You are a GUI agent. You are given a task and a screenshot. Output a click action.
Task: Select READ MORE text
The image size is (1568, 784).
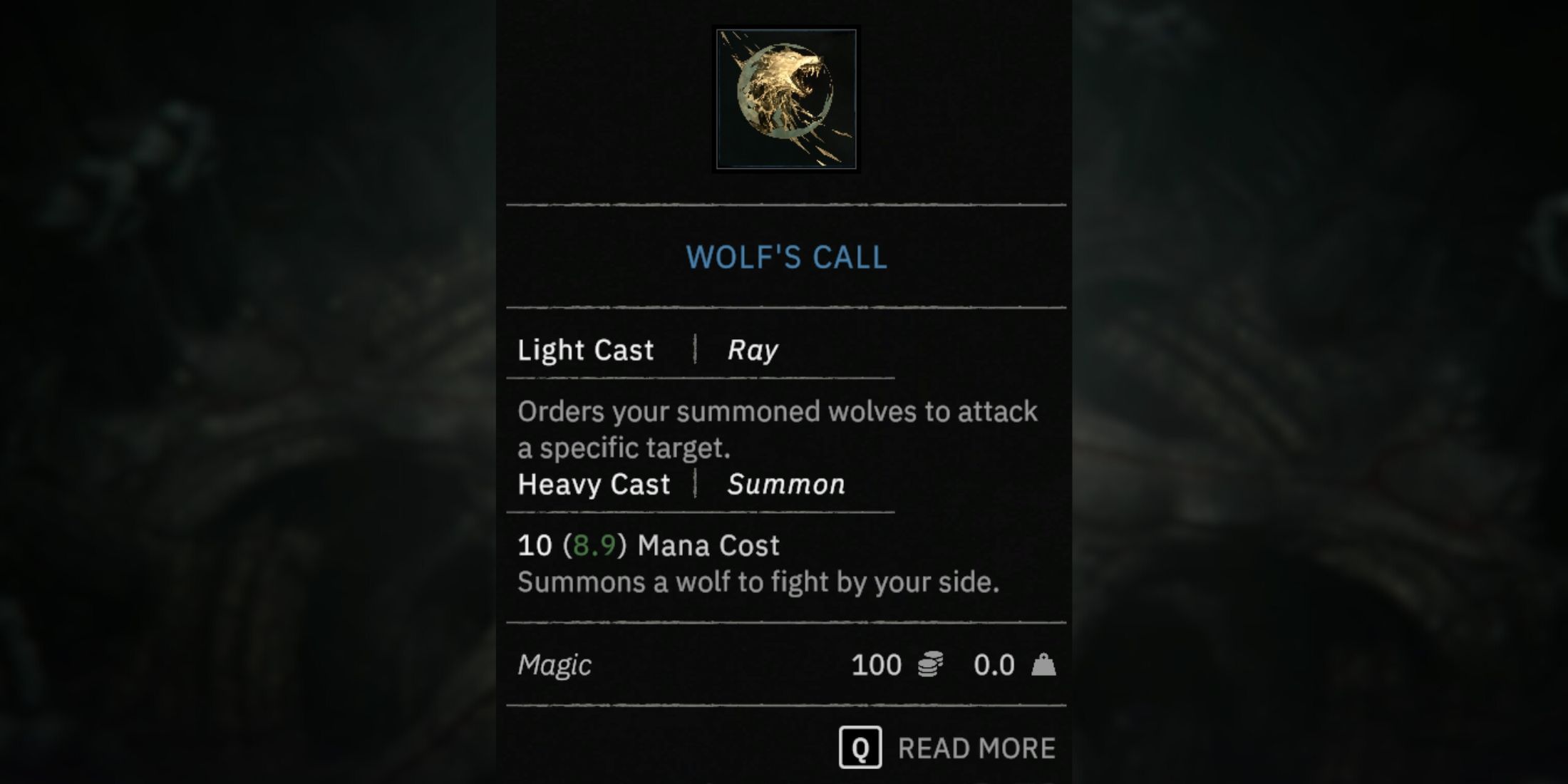(x=976, y=748)
